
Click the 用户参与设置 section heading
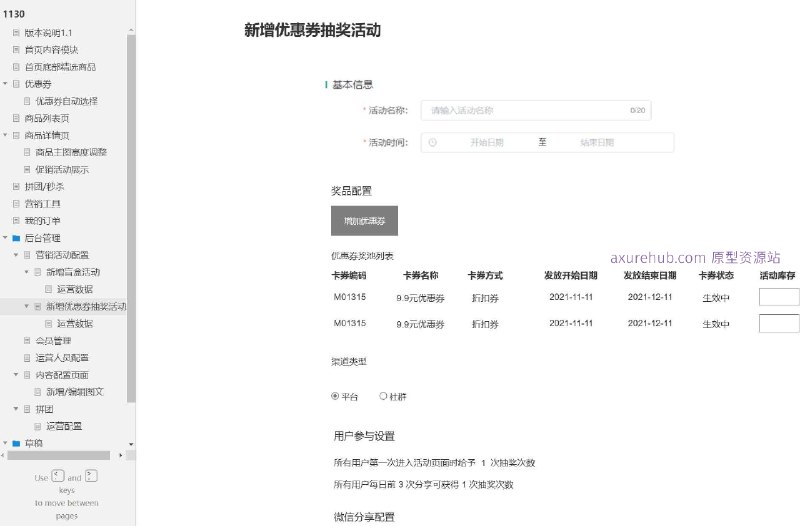point(364,436)
